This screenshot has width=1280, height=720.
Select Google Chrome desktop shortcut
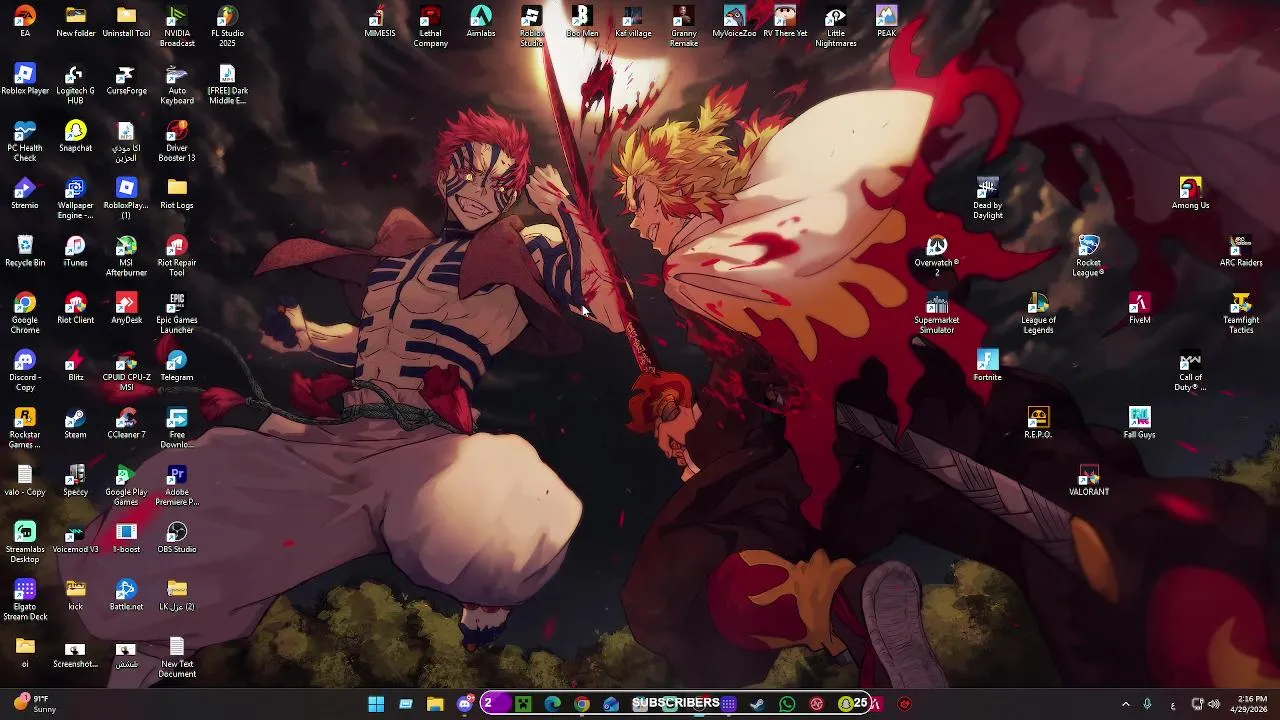coord(25,313)
